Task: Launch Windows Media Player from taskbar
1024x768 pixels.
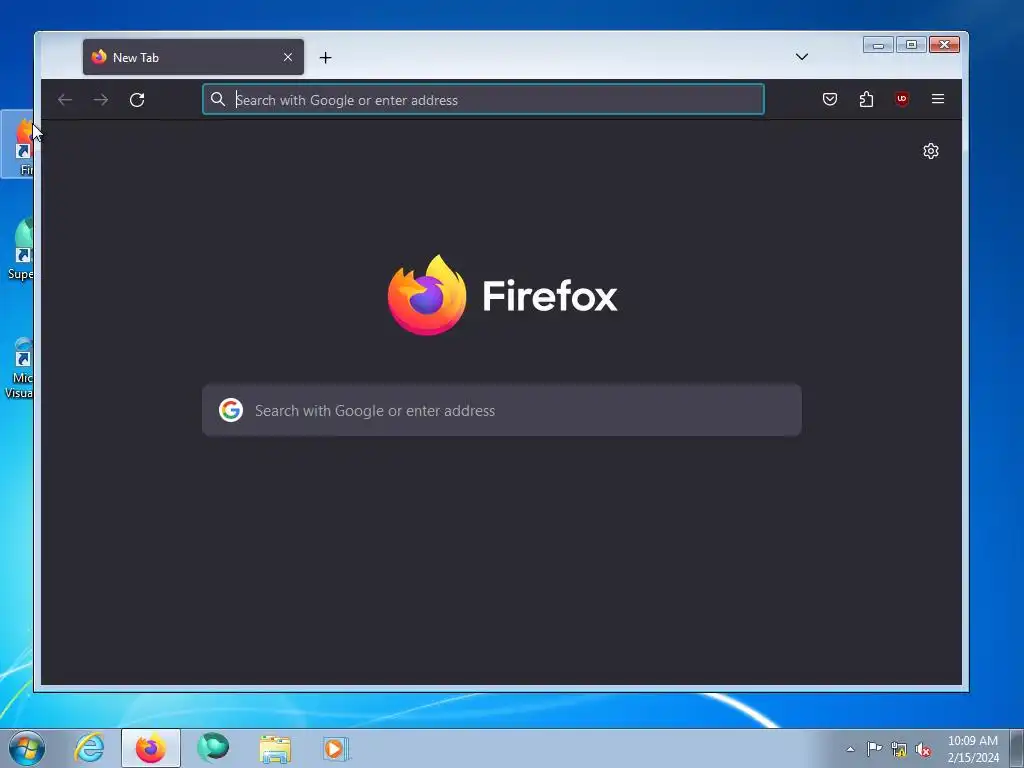Action: (336, 748)
